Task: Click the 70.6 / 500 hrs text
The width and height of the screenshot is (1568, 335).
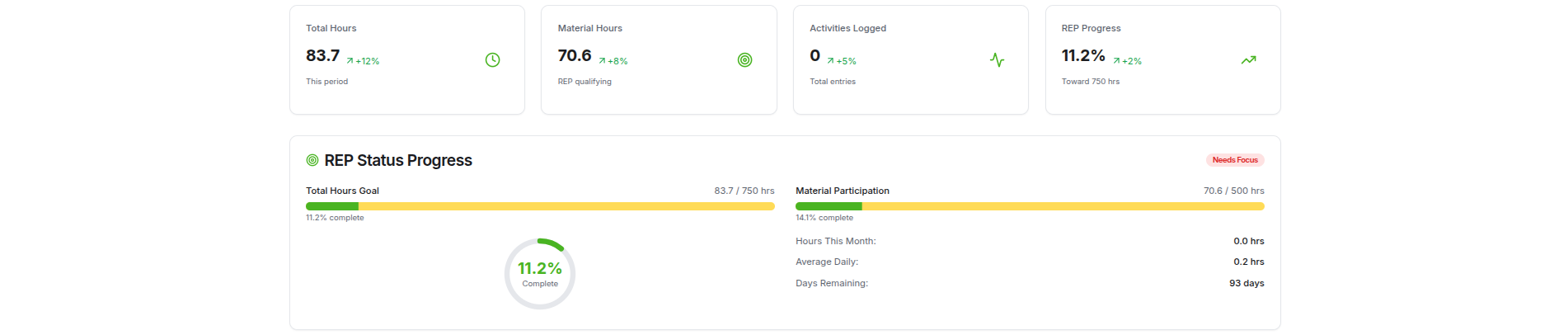Action: (1234, 191)
